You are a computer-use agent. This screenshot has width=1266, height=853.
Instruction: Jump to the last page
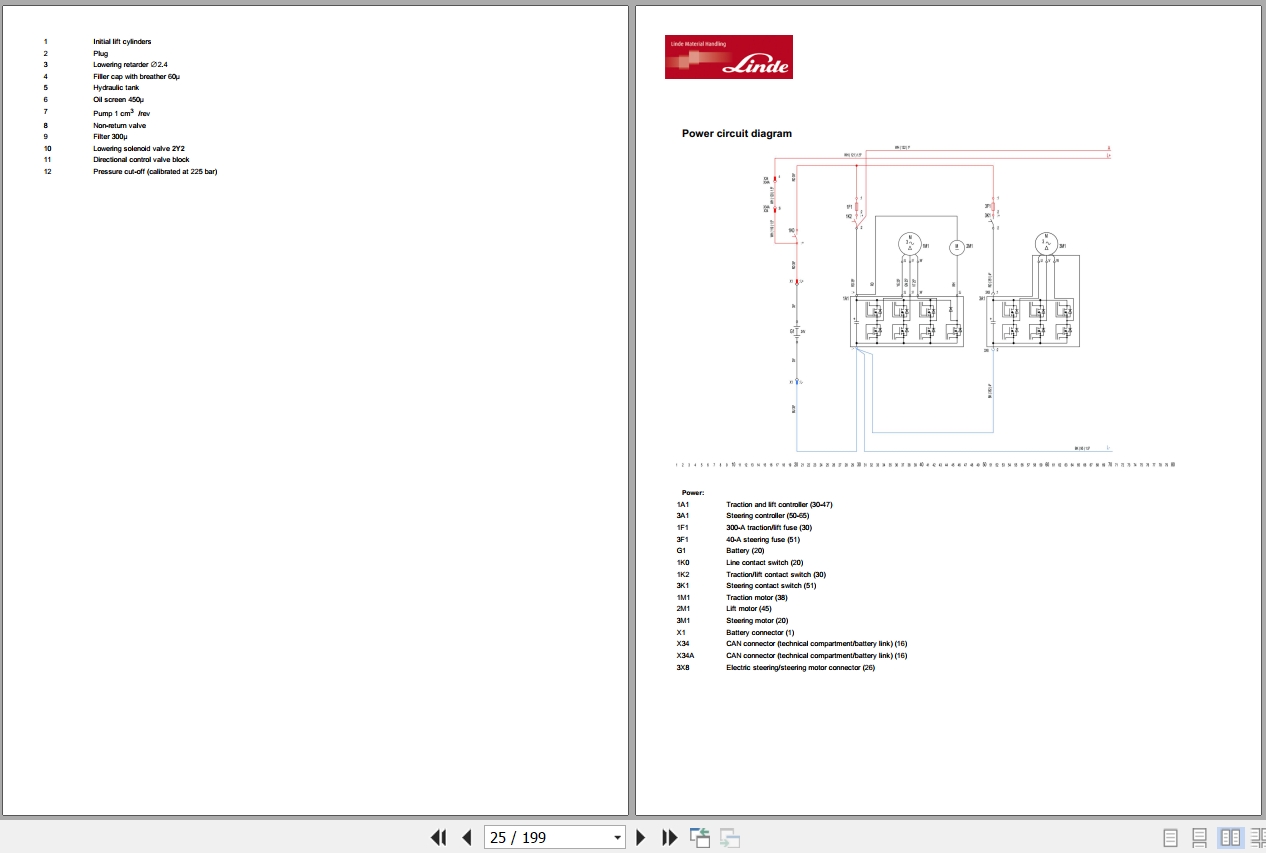tap(670, 838)
